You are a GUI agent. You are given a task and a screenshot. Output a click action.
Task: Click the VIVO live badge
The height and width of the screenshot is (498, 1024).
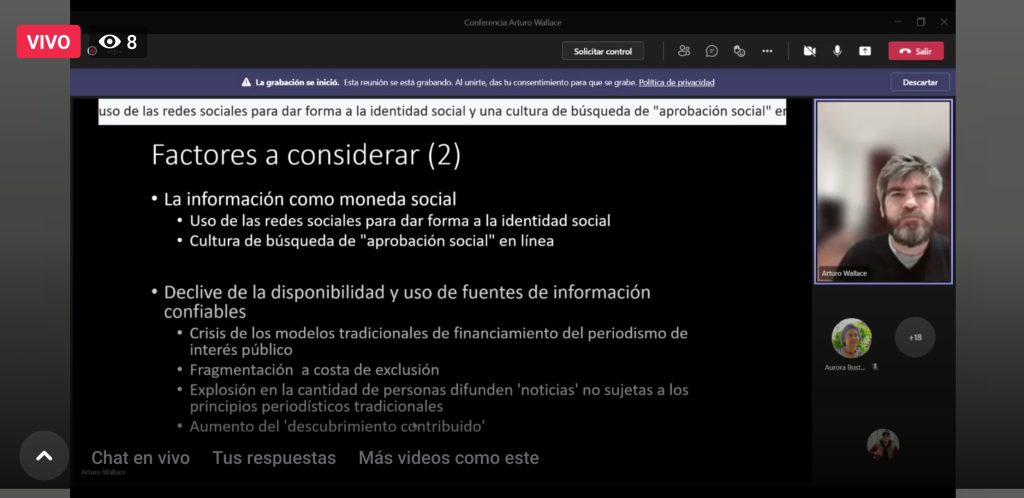tap(48, 42)
